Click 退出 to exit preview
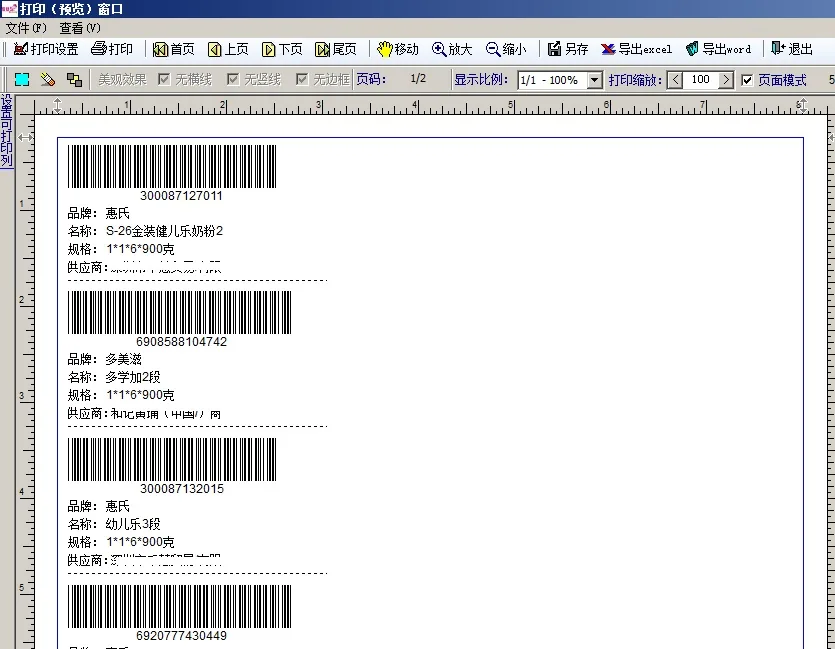The image size is (835, 649). (x=792, y=49)
